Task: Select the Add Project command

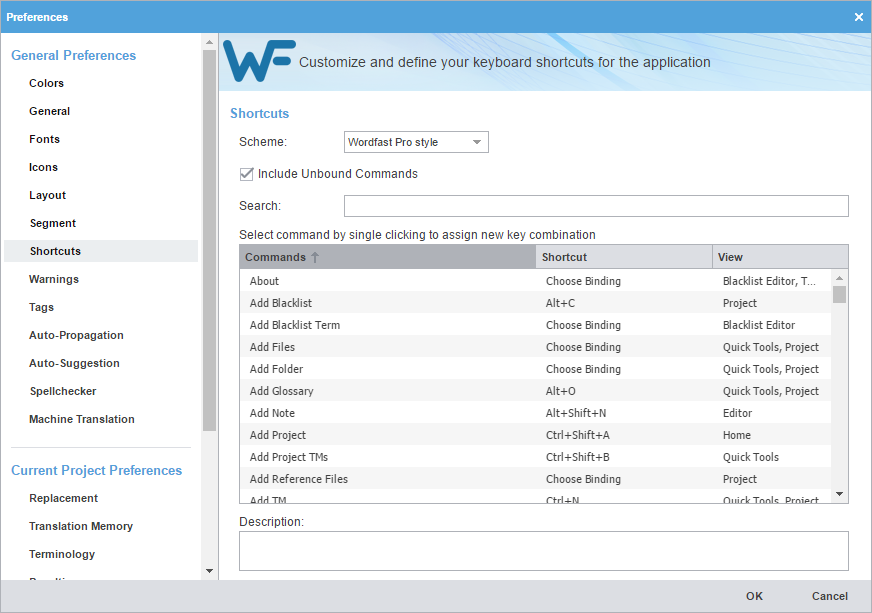Action: 536,434
